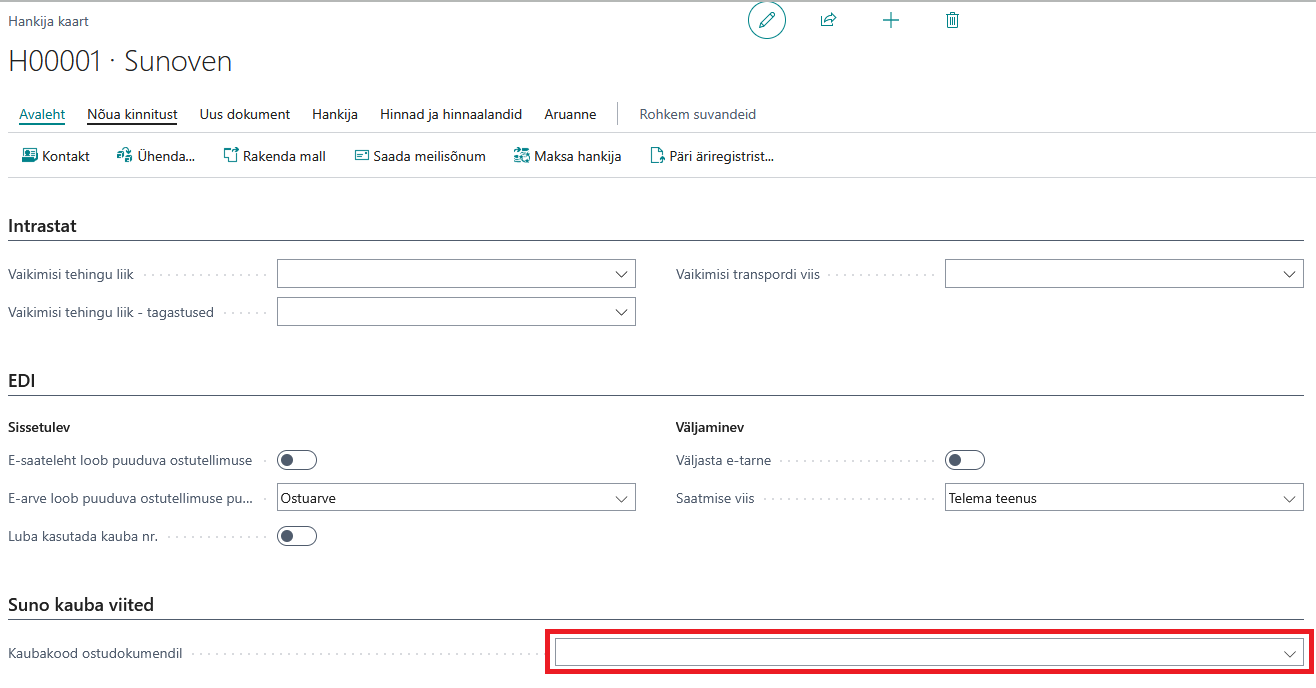Switch to Avaleht tab
This screenshot has width=1316, height=688.
[x=42, y=114]
